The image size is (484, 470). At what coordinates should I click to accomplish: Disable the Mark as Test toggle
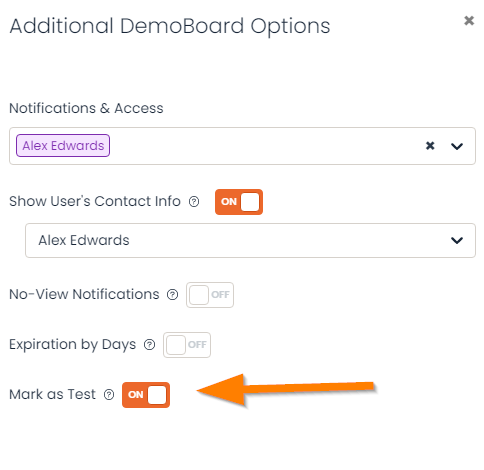(146, 395)
